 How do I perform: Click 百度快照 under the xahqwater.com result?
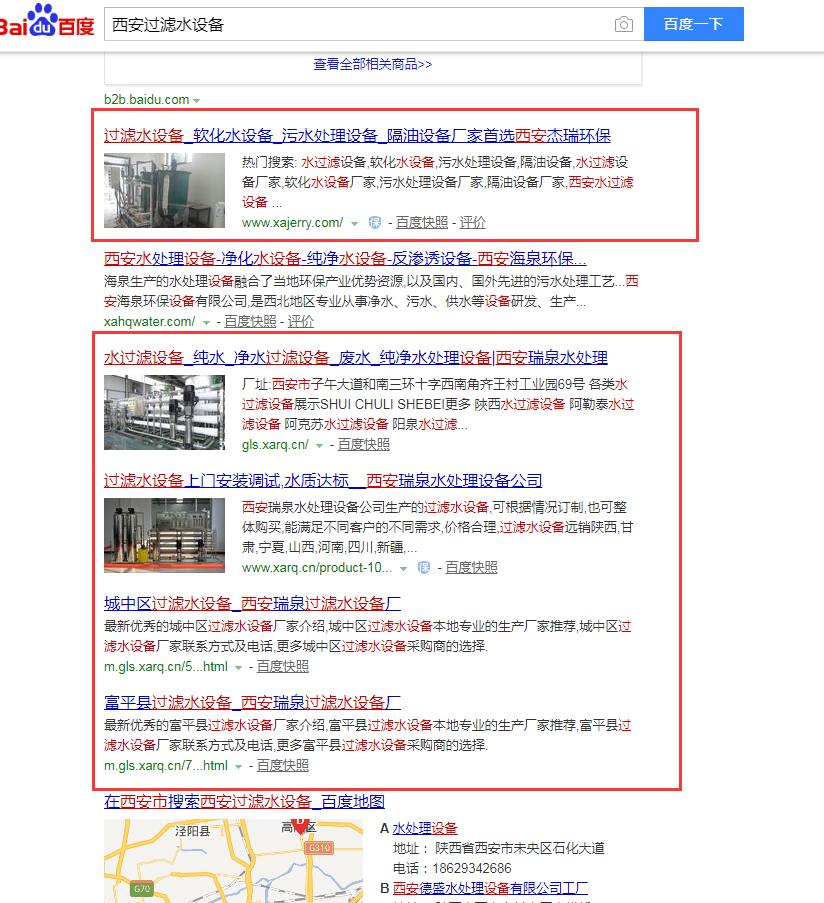250,321
